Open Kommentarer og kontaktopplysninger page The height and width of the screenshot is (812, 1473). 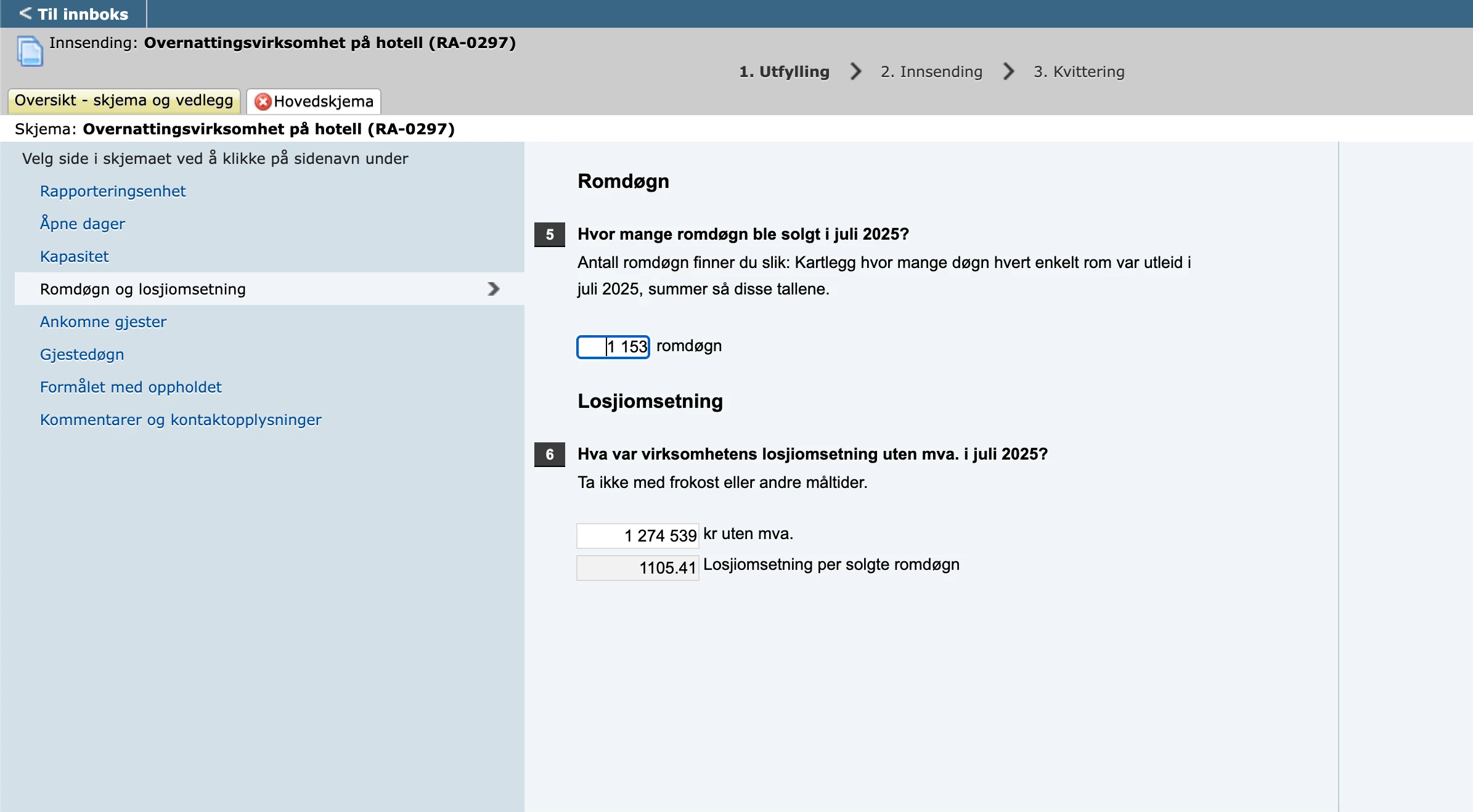pos(181,420)
